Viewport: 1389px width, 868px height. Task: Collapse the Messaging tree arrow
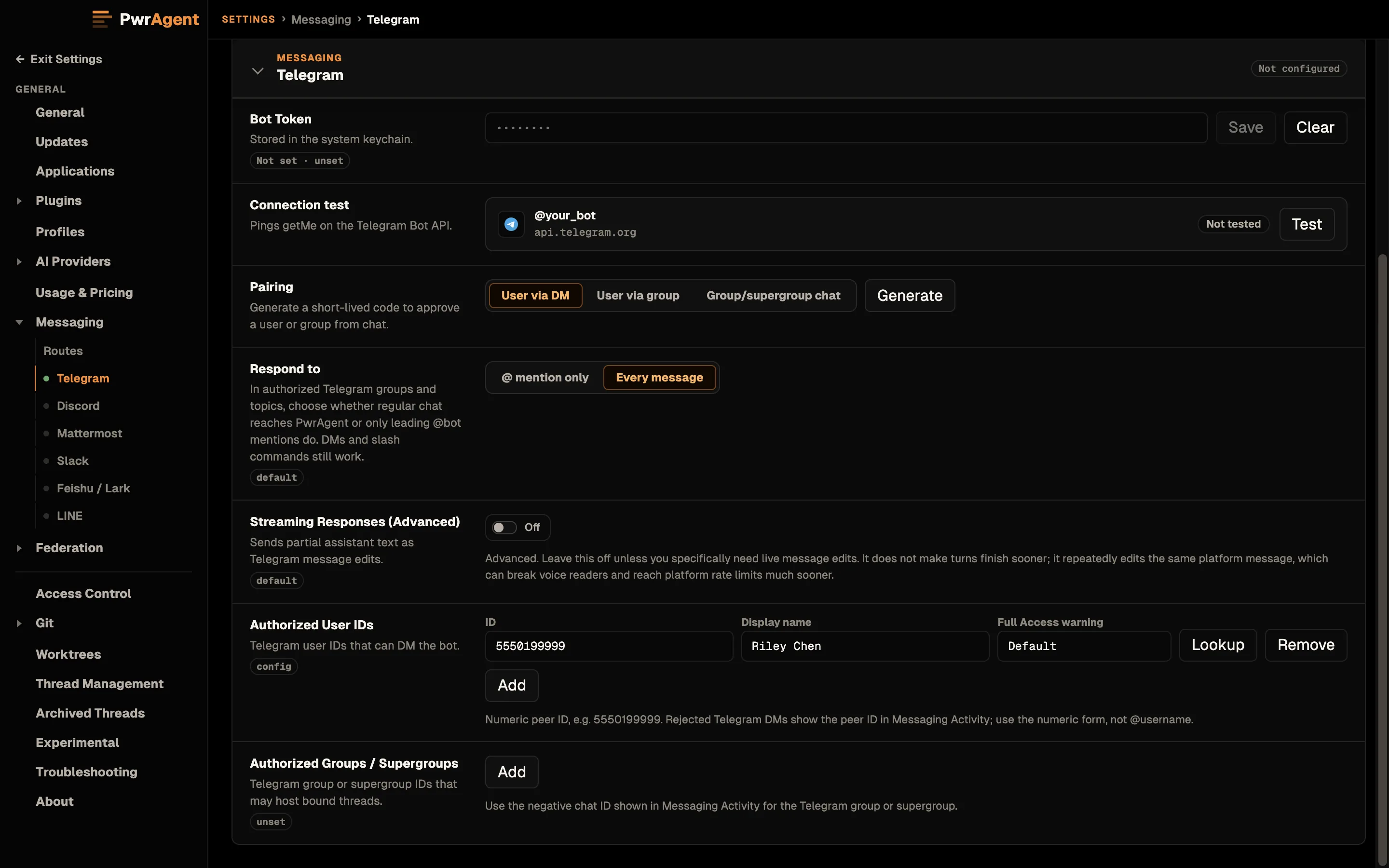pyautogui.click(x=19, y=323)
